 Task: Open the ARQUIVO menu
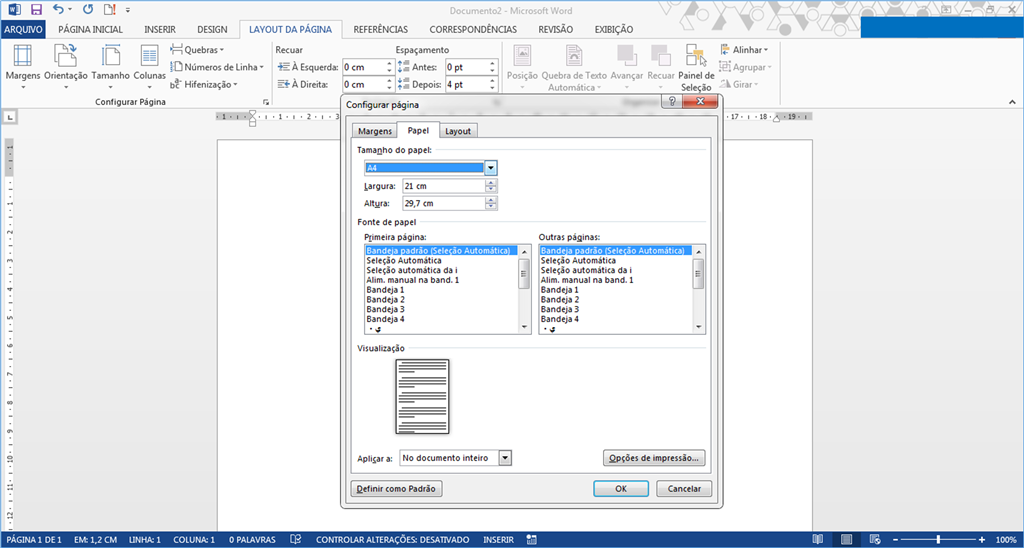(22, 29)
